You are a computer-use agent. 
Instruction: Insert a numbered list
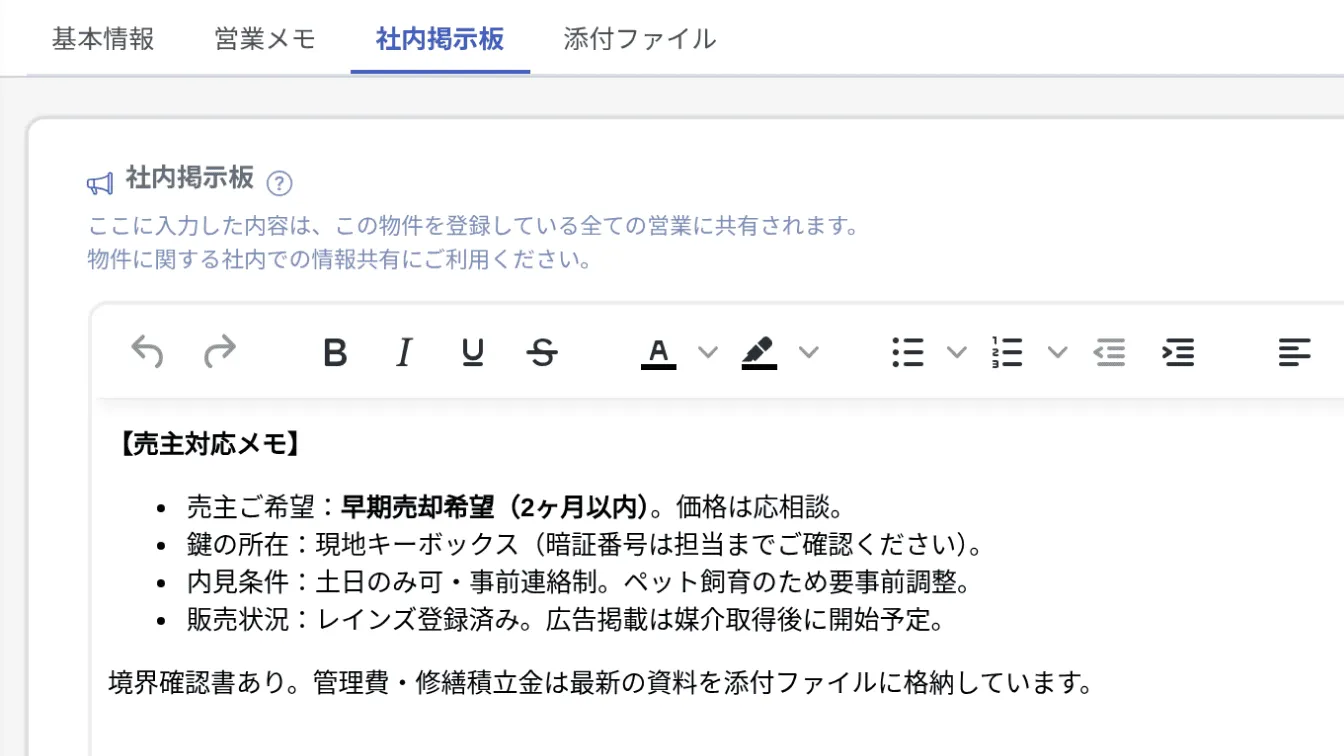coord(1007,352)
